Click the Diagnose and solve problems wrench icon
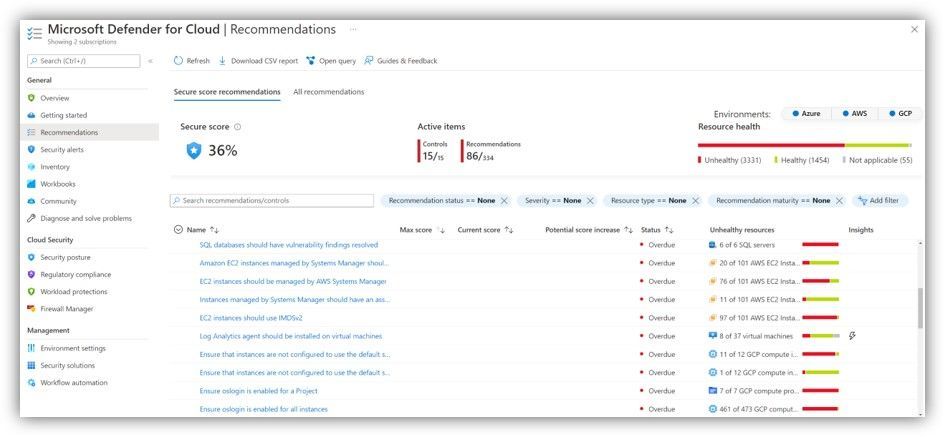This screenshot has width=944, height=437. click(31, 218)
